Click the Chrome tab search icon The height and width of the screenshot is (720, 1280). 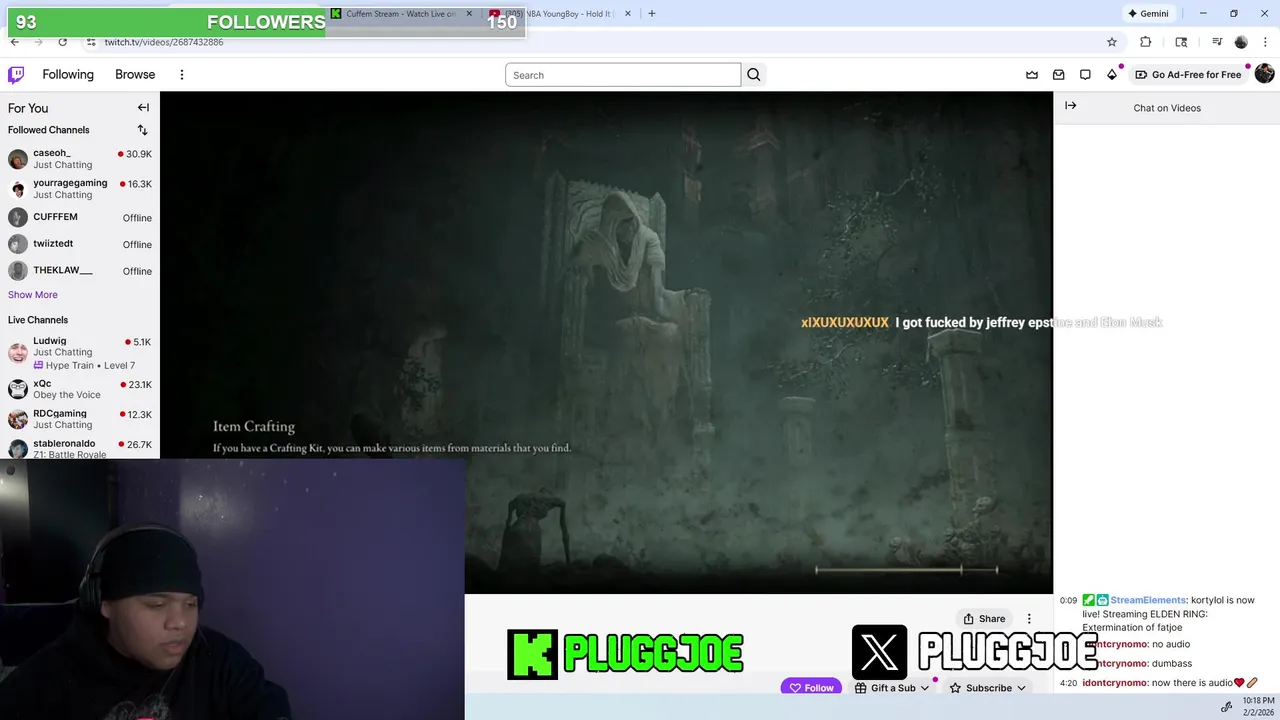(x=1181, y=42)
